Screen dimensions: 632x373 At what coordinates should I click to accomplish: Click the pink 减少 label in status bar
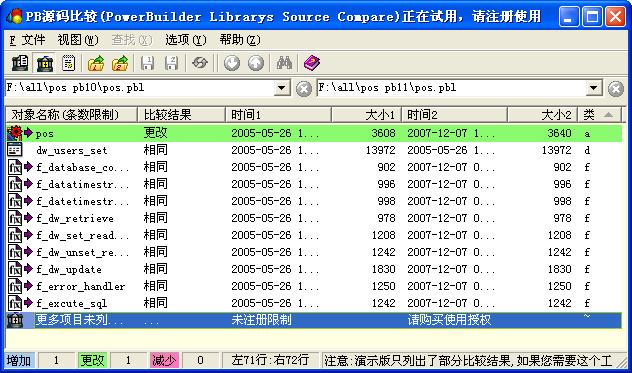pyautogui.click(x=164, y=360)
